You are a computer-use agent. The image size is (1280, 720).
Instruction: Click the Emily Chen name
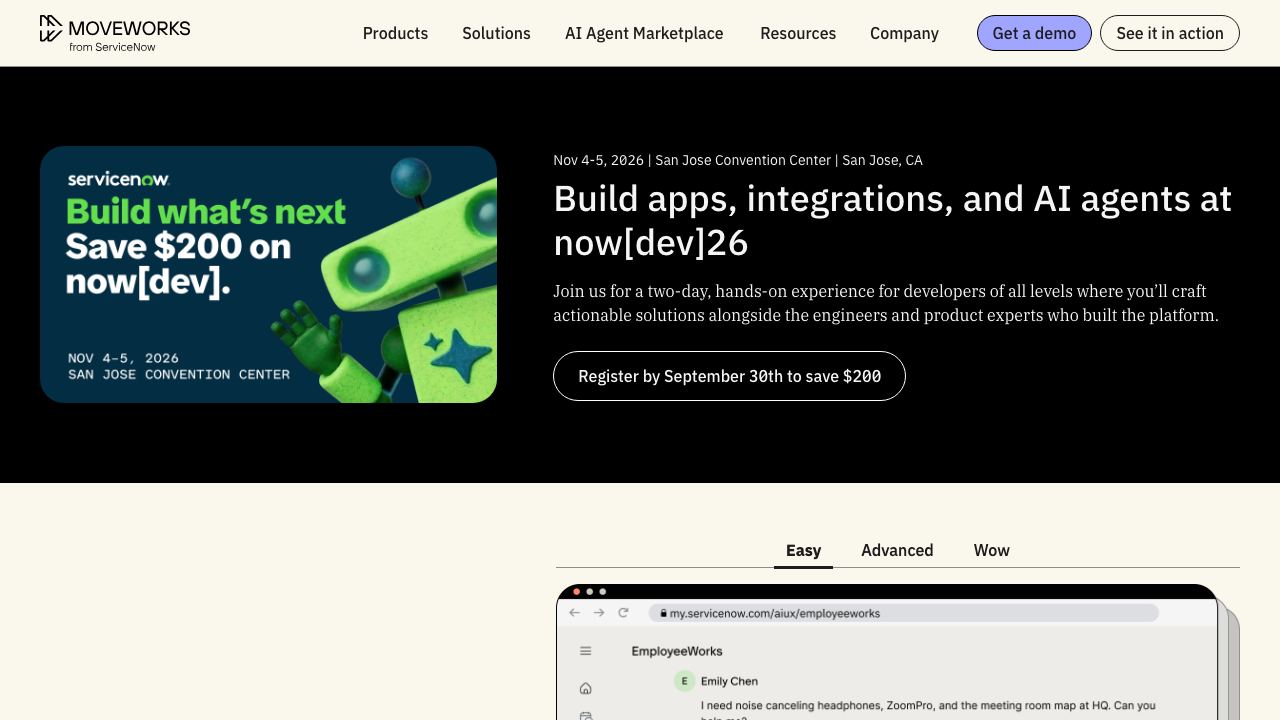[x=729, y=681]
